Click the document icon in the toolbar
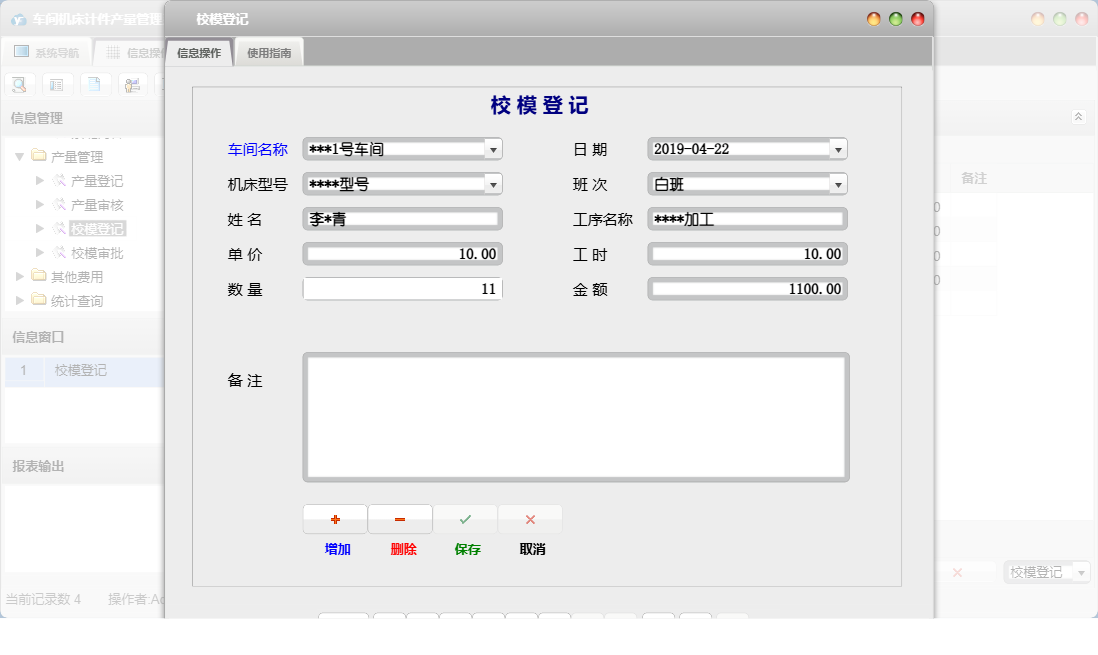This screenshot has height=655, width=1098. coord(95,84)
